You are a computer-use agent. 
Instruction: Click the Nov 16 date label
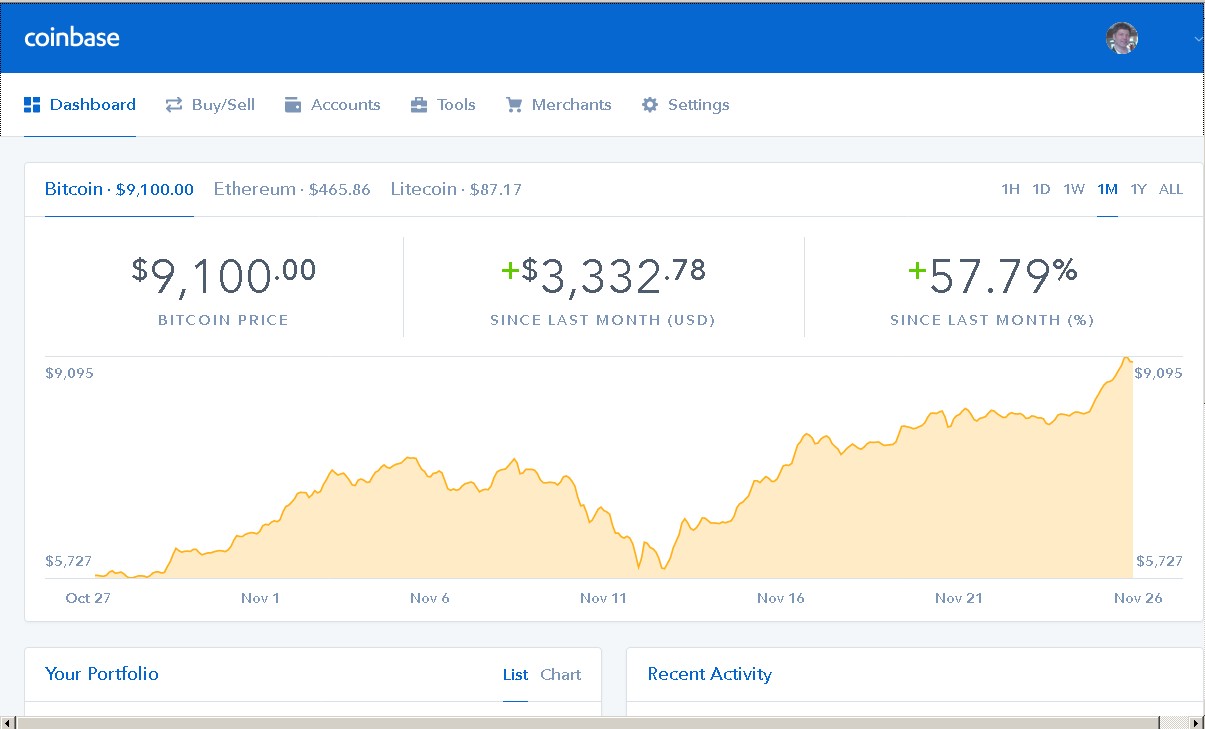pyautogui.click(x=781, y=598)
